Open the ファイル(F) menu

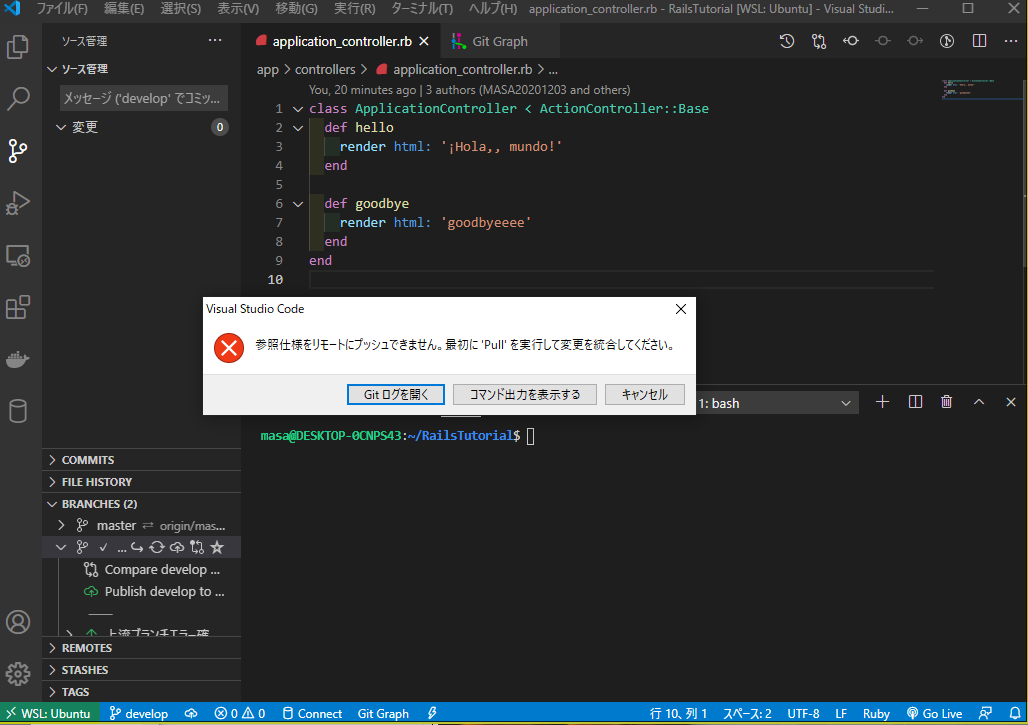[x=62, y=9]
